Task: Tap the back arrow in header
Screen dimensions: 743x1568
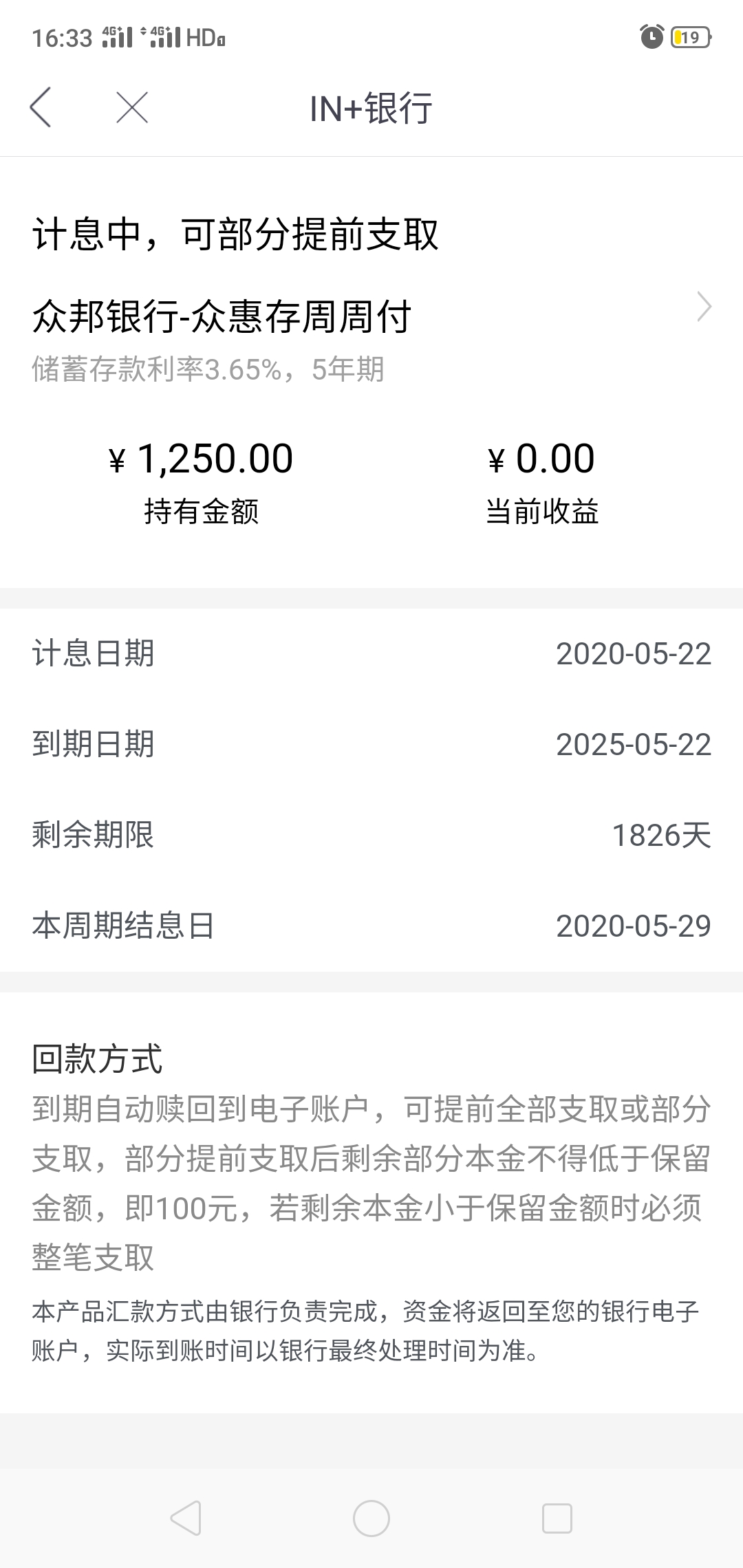Action: [41, 107]
